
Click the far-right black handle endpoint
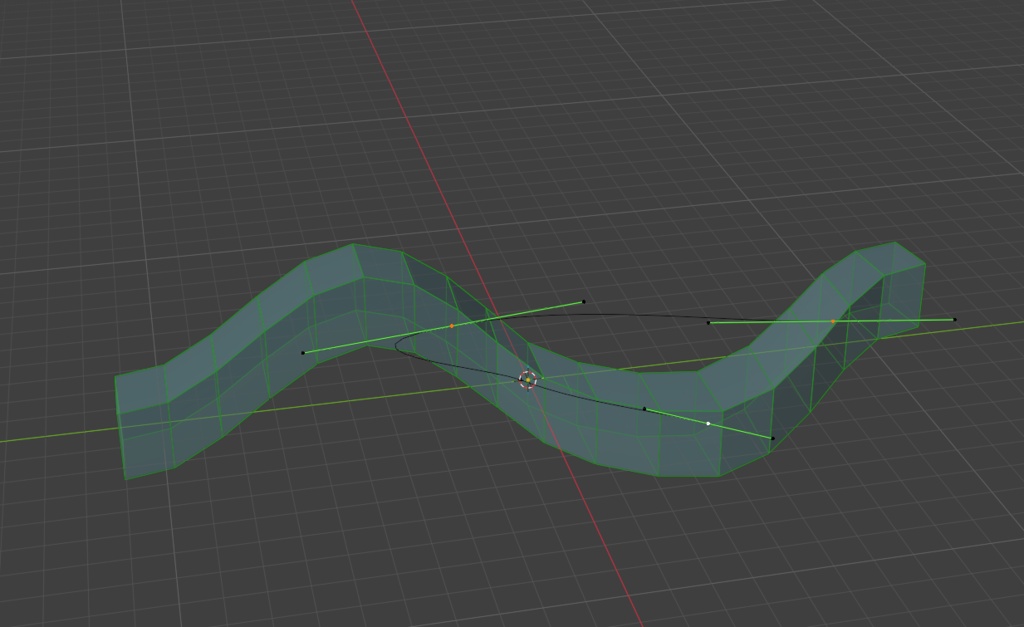pos(955,320)
